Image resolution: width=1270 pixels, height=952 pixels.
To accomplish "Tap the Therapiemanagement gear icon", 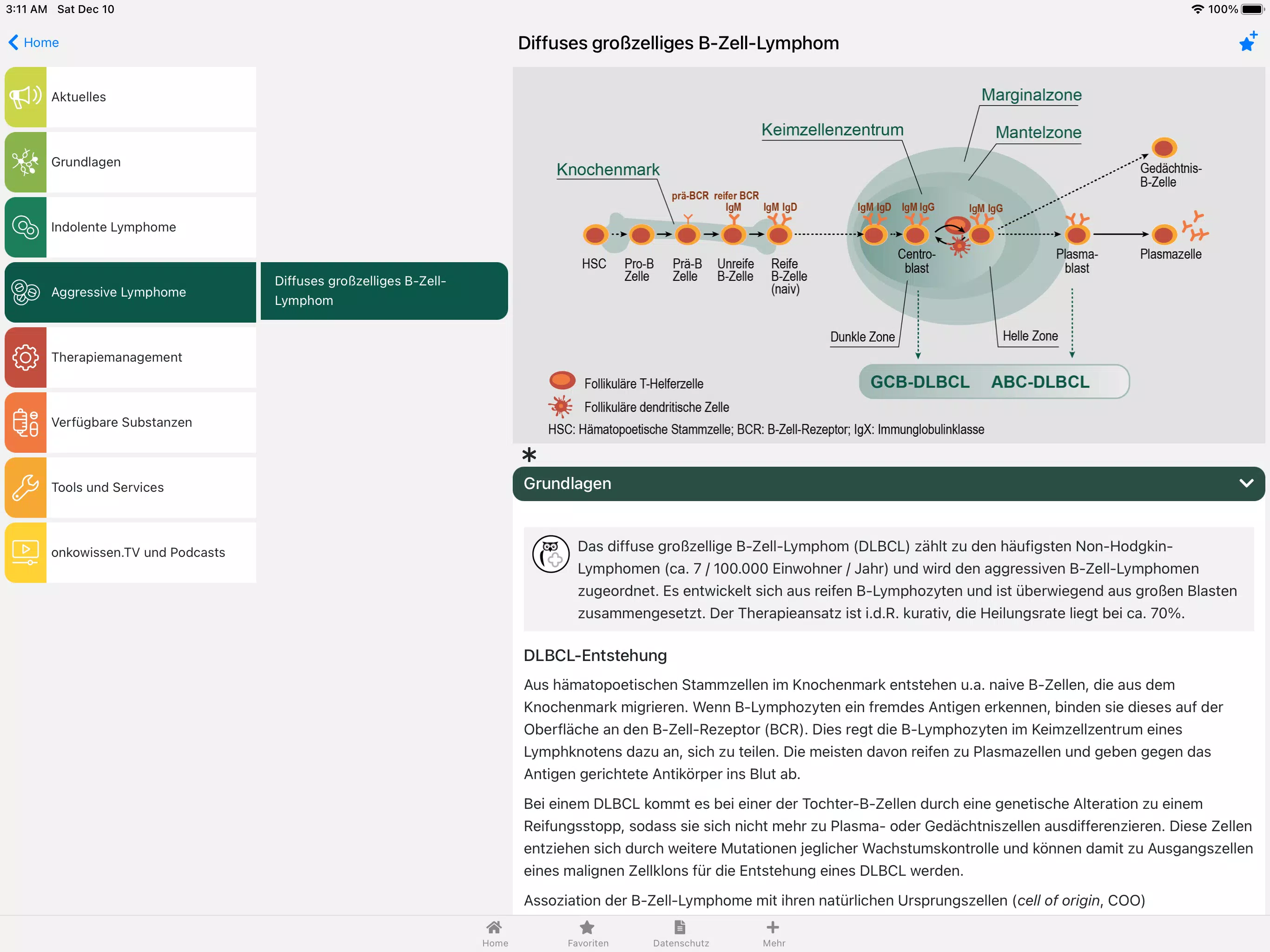I will click(26, 357).
